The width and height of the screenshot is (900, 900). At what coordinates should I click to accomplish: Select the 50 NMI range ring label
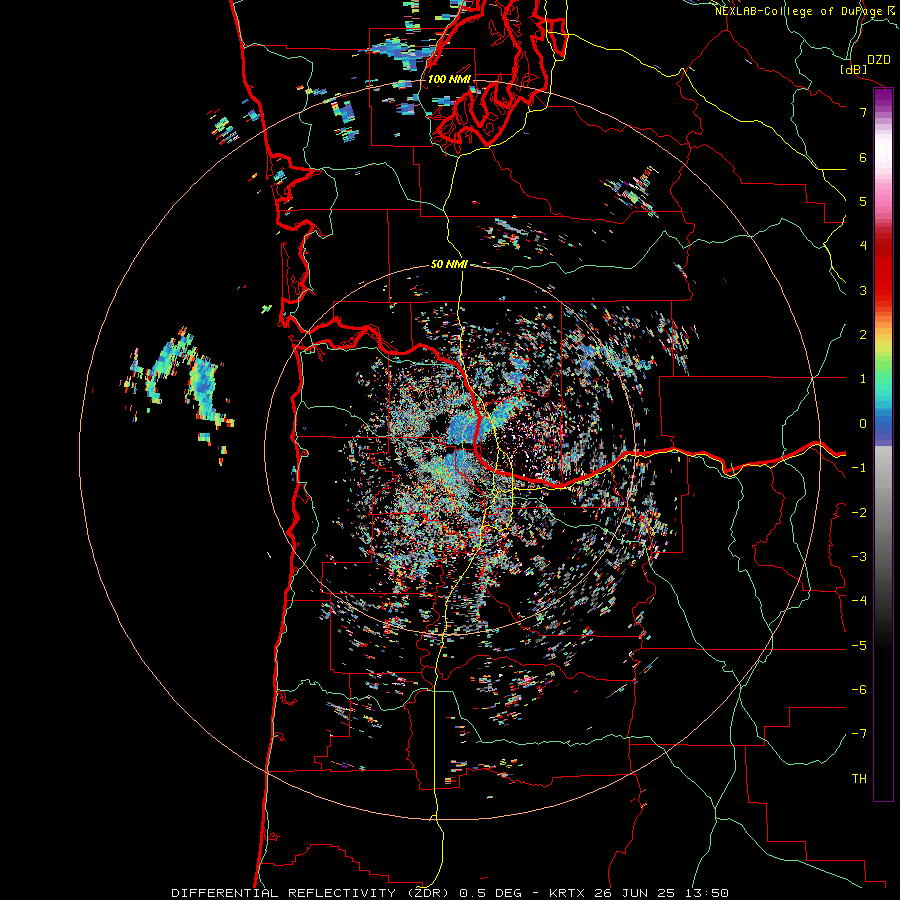(449, 265)
